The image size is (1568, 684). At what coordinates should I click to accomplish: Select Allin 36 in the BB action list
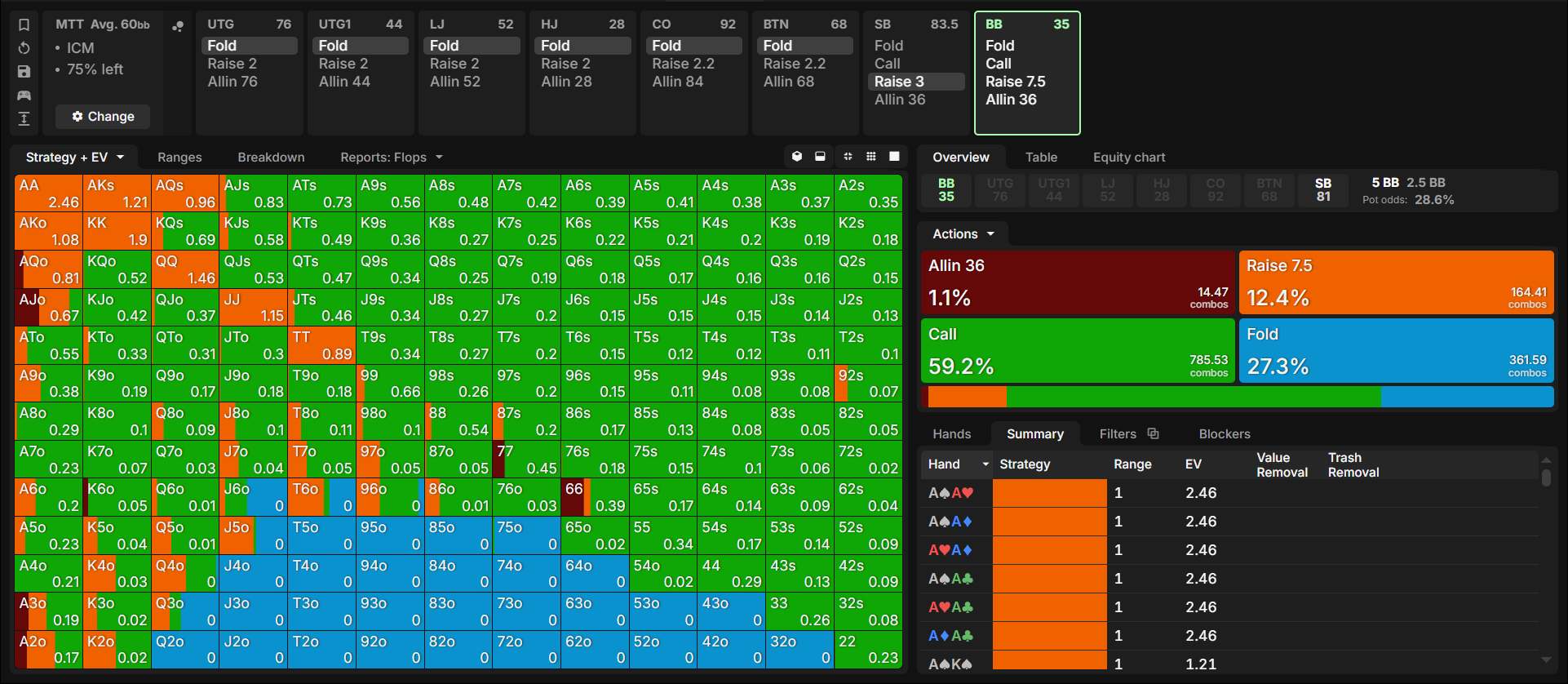pos(1012,100)
